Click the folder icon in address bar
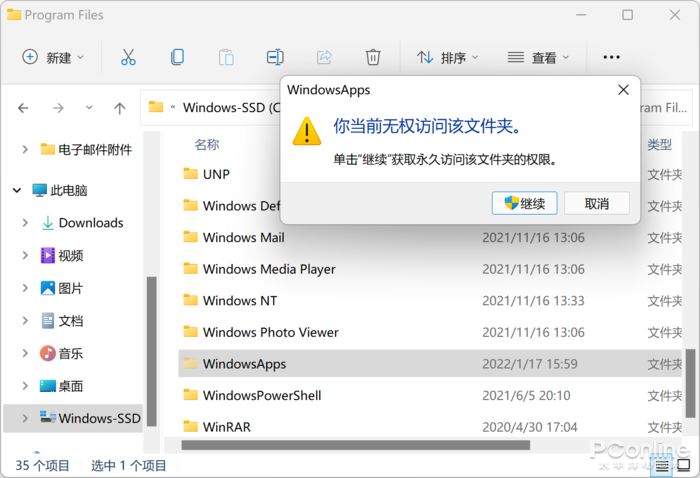Viewport: 700px width, 478px height. 156,107
